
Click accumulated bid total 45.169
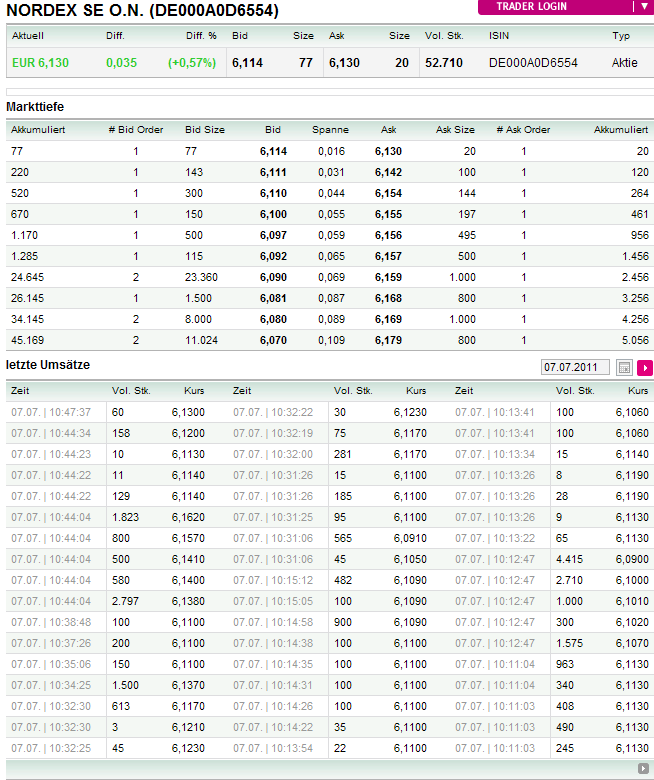coord(27,340)
